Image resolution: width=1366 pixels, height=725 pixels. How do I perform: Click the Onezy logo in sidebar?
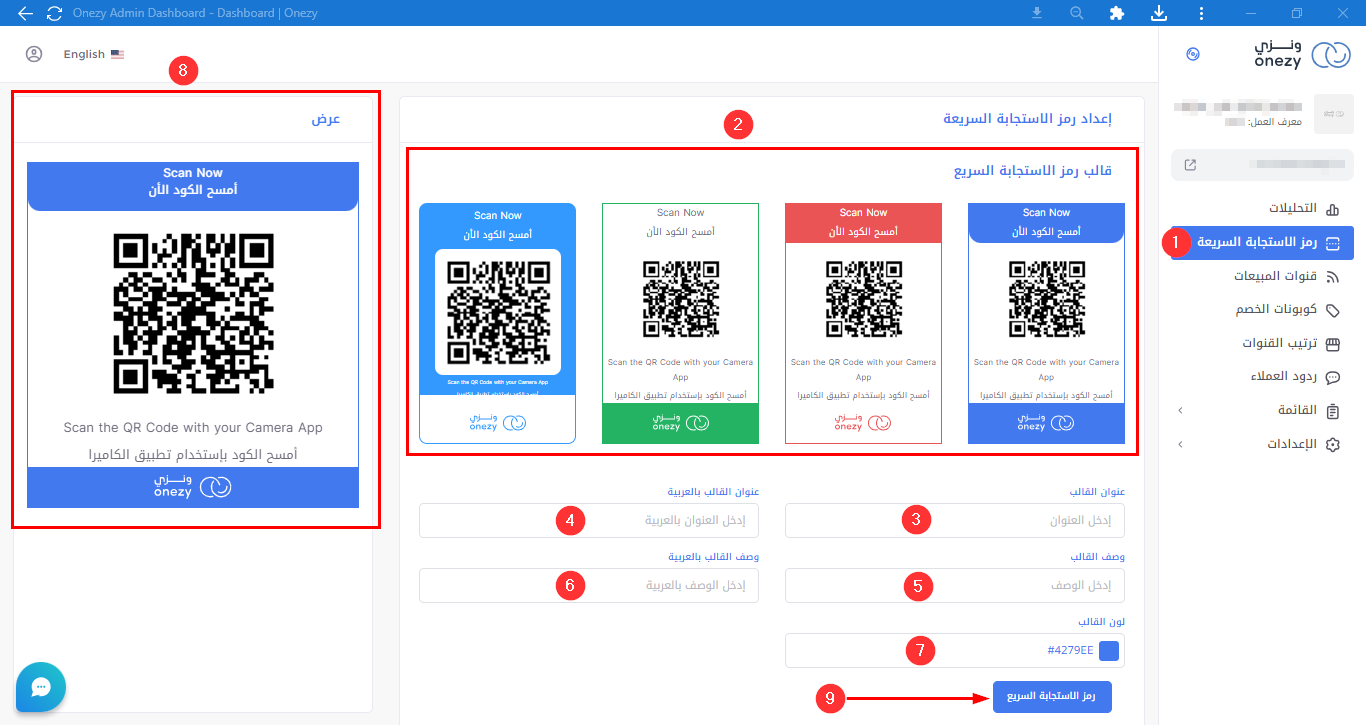click(x=1302, y=55)
